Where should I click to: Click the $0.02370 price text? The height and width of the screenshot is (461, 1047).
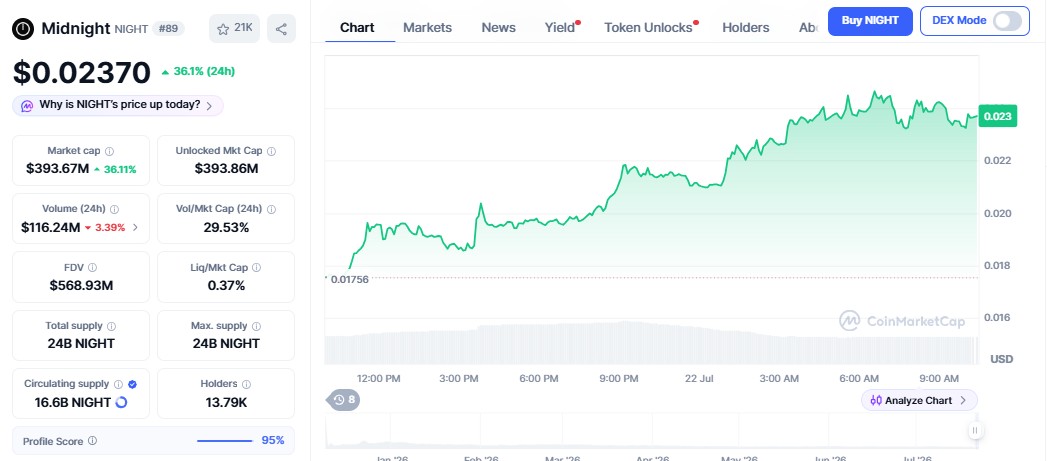point(81,72)
